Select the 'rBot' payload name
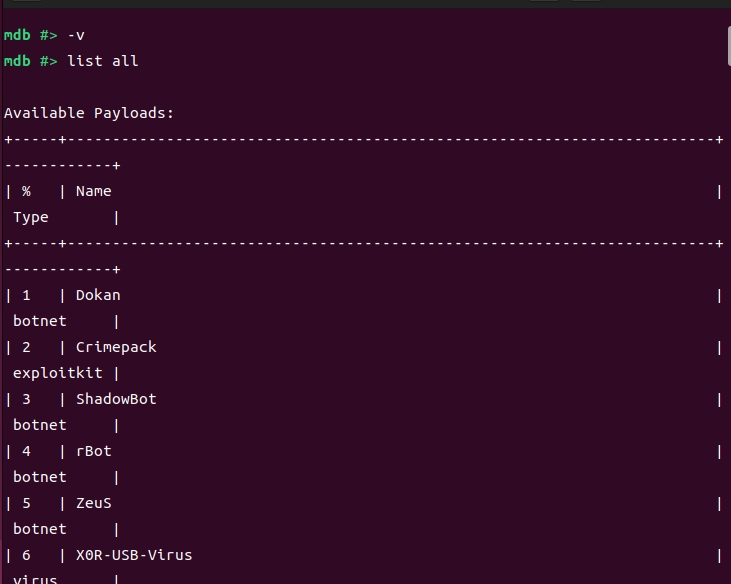Image resolution: width=731 pixels, height=584 pixels. tap(93, 451)
